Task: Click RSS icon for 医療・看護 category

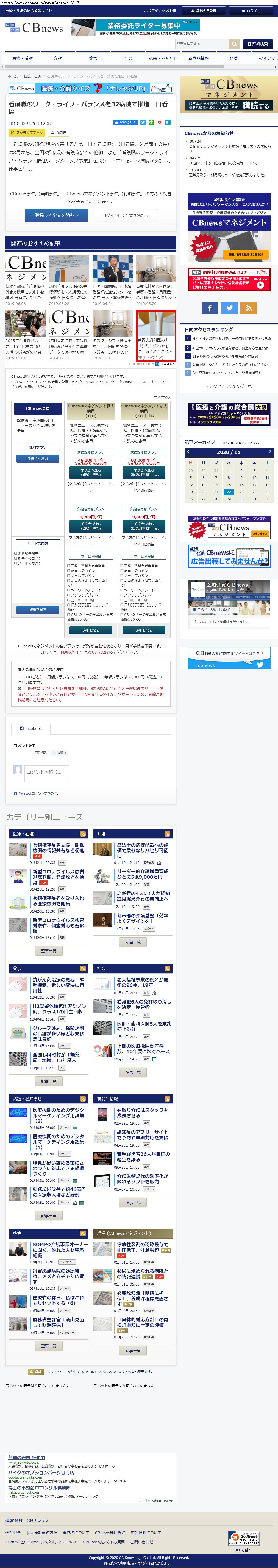Action: (83, 833)
